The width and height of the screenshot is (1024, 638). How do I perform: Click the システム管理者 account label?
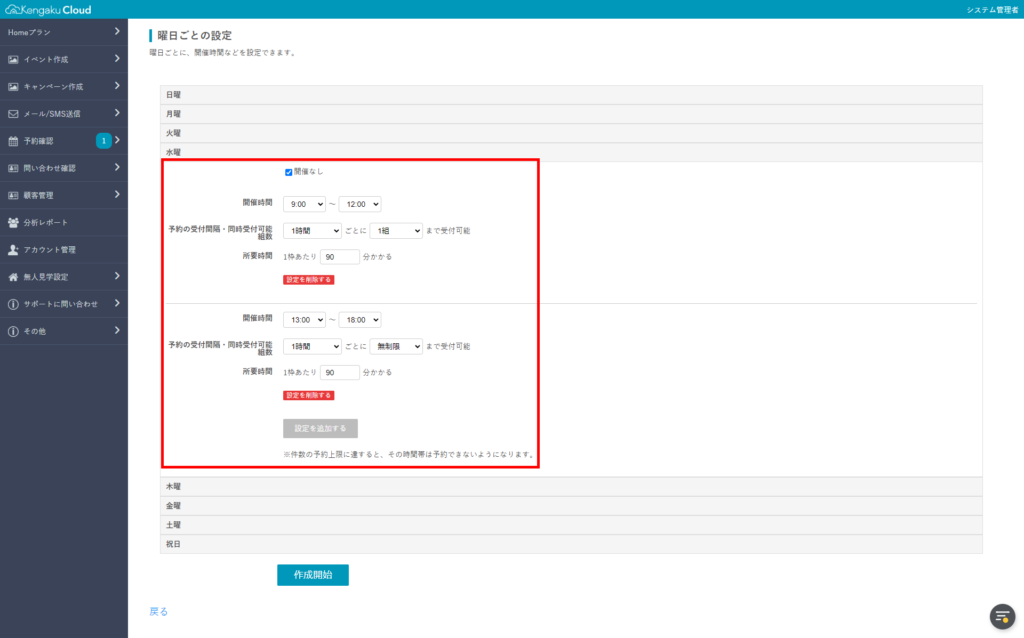(992, 10)
